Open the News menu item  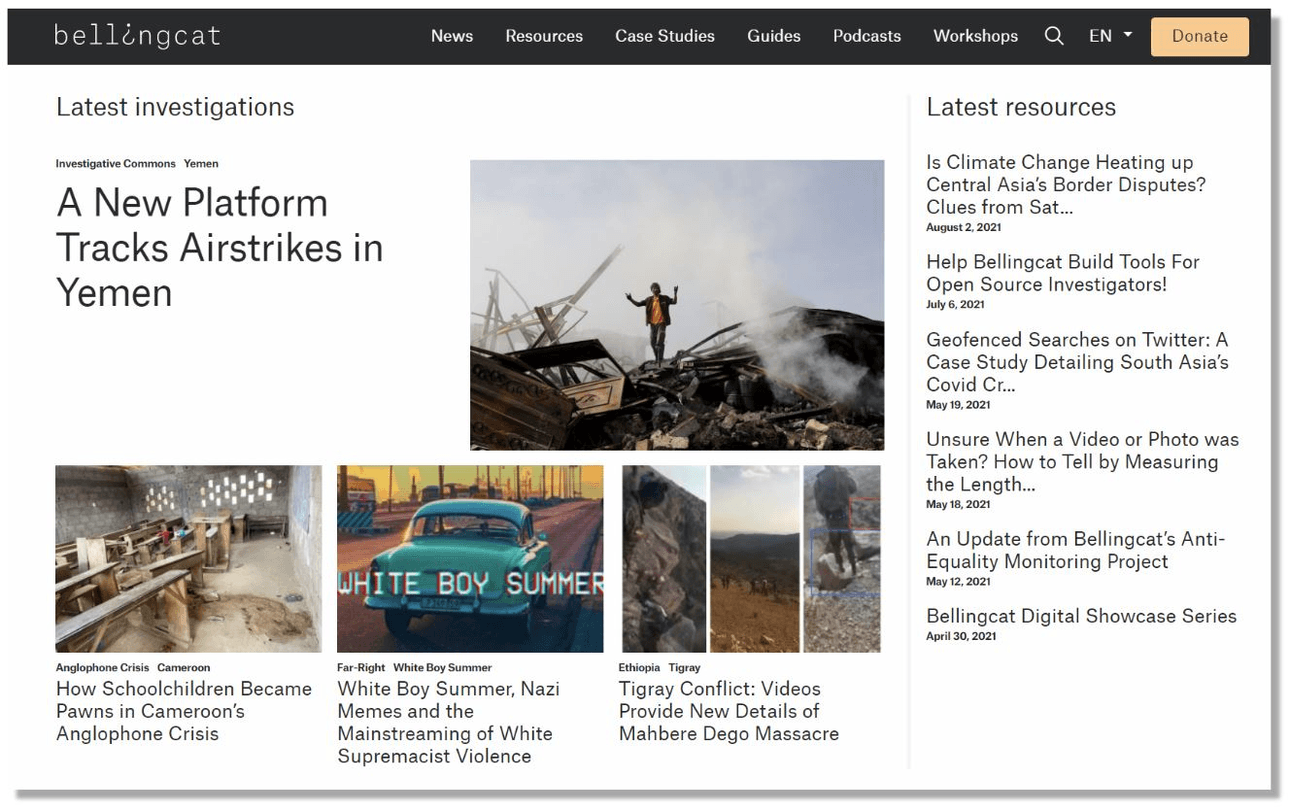(x=451, y=36)
